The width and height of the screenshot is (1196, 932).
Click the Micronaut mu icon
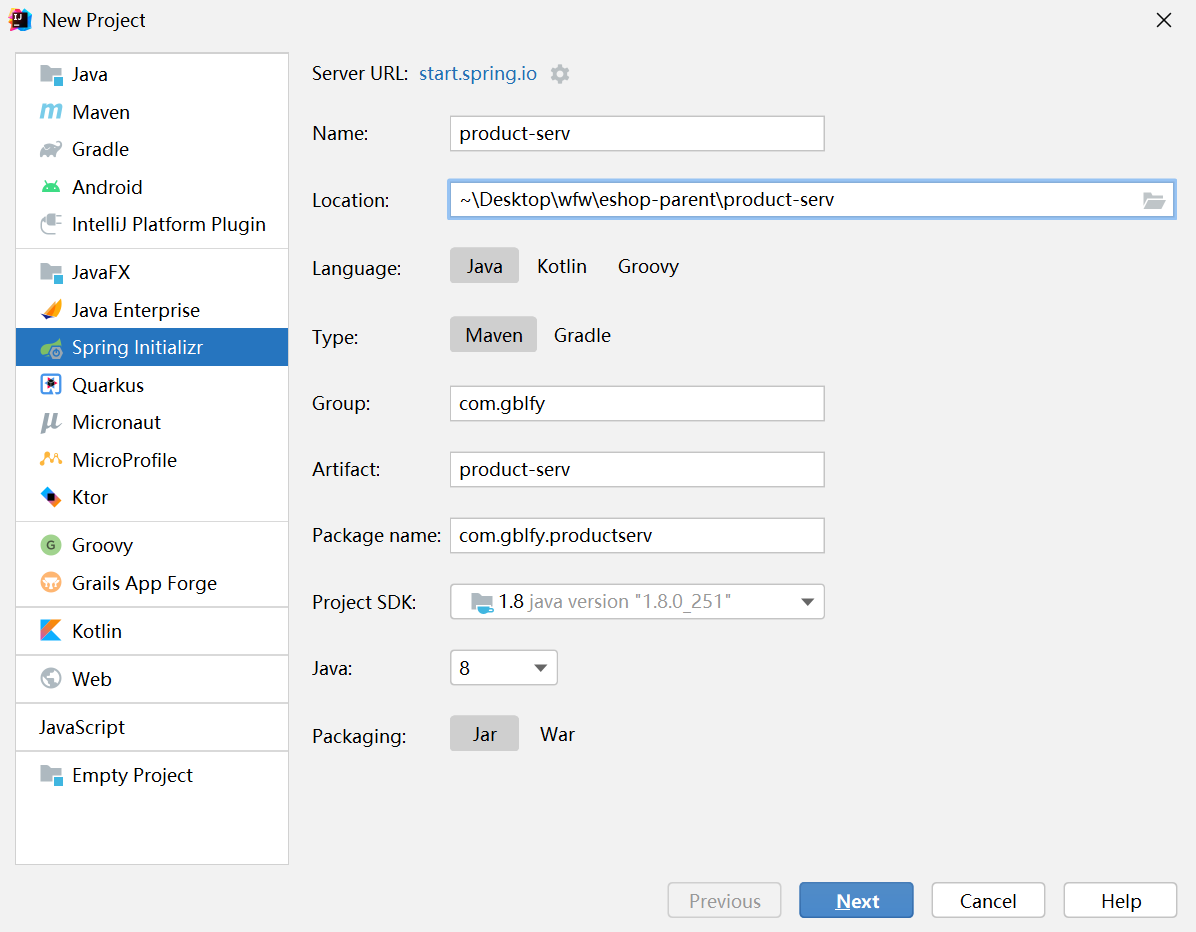pyautogui.click(x=51, y=423)
